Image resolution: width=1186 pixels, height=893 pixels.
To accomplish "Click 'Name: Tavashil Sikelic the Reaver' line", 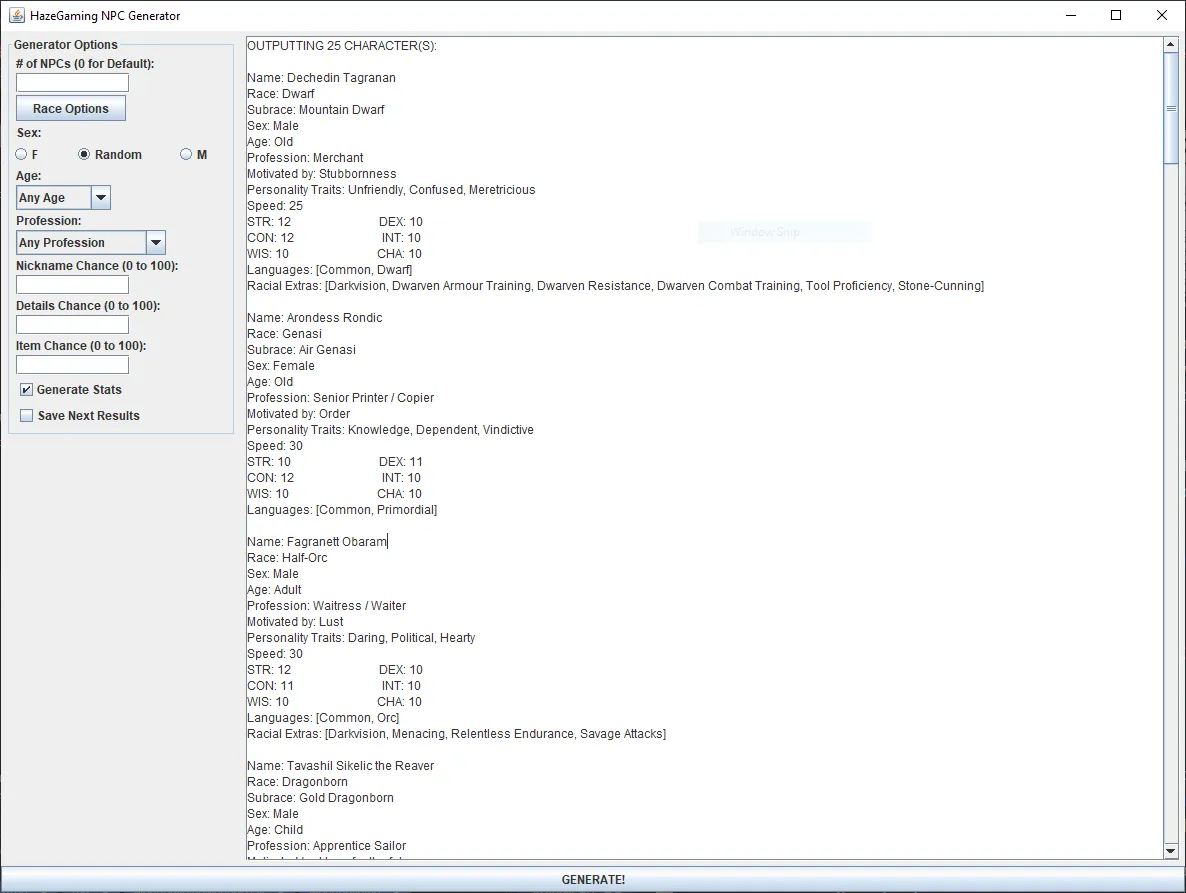I will [x=340, y=765].
